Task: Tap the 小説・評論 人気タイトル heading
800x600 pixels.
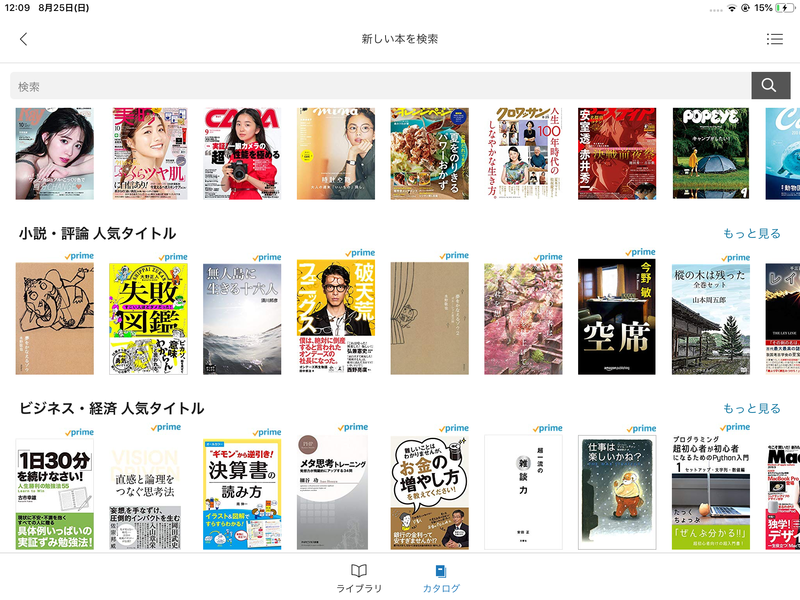Action: click(97, 233)
